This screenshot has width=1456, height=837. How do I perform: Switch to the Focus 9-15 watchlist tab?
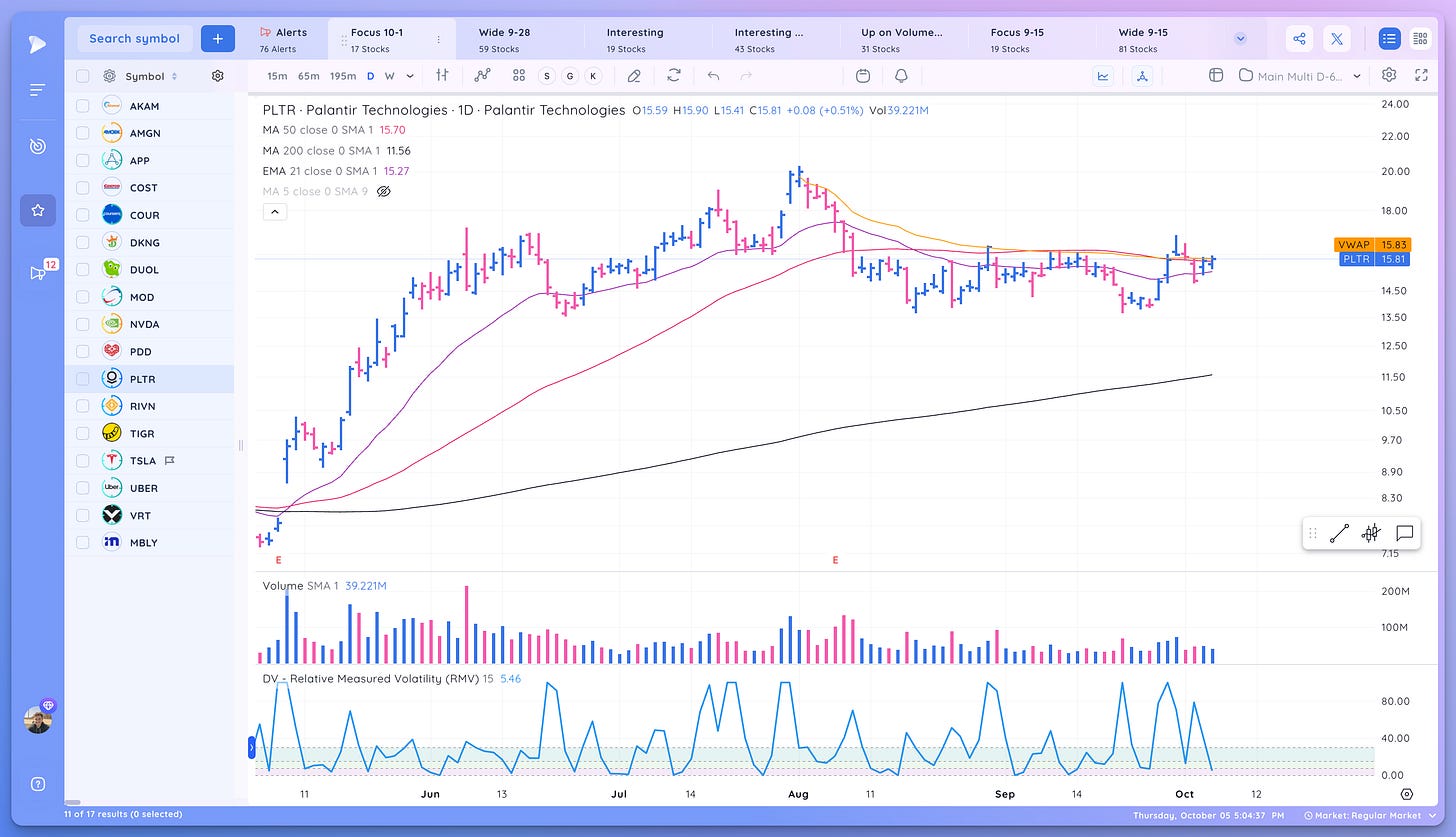[1030, 39]
